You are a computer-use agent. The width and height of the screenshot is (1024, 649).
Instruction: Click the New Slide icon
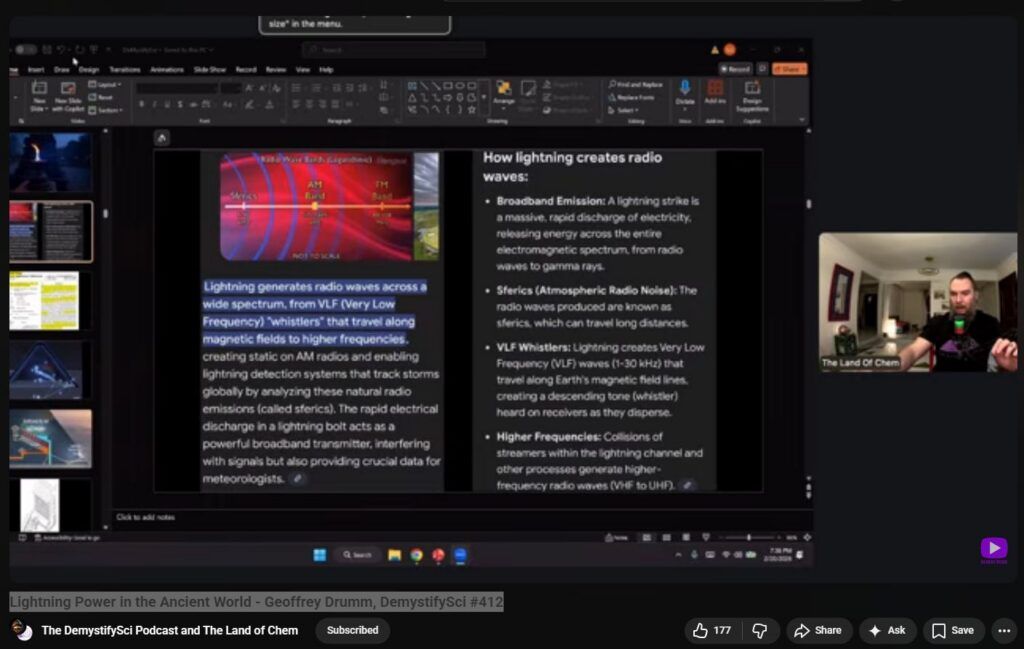click(x=39, y=90)
